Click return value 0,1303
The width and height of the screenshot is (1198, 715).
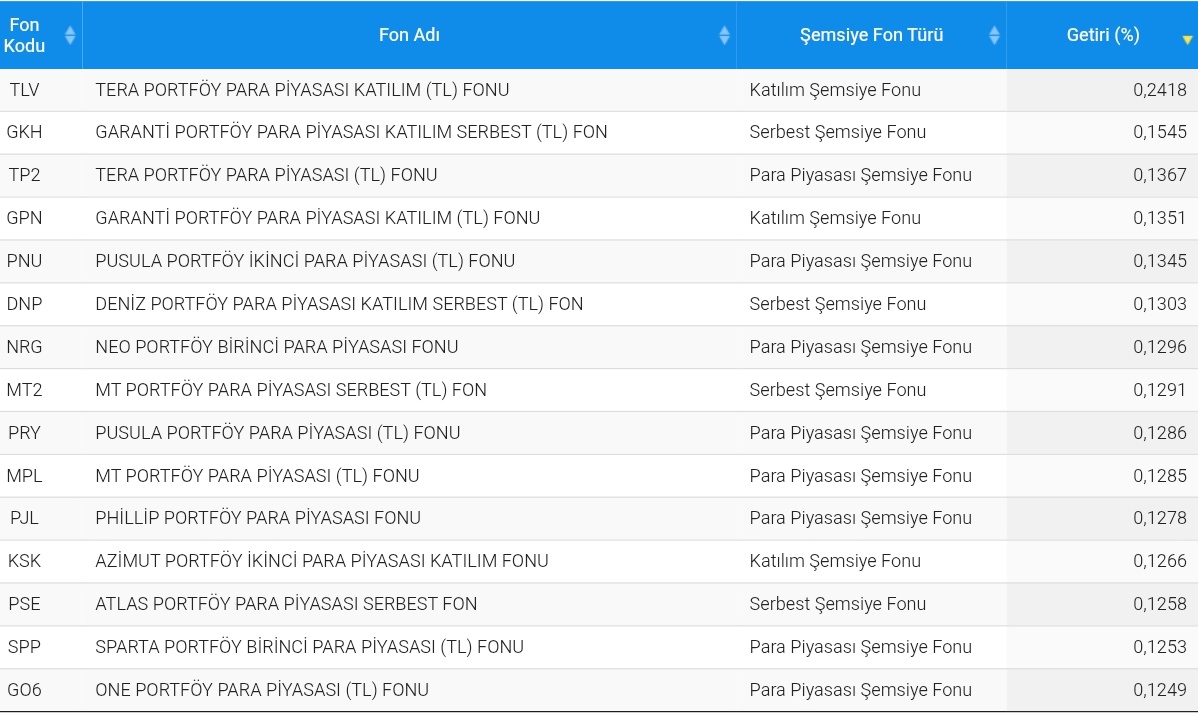click(x=1160, y=304)
